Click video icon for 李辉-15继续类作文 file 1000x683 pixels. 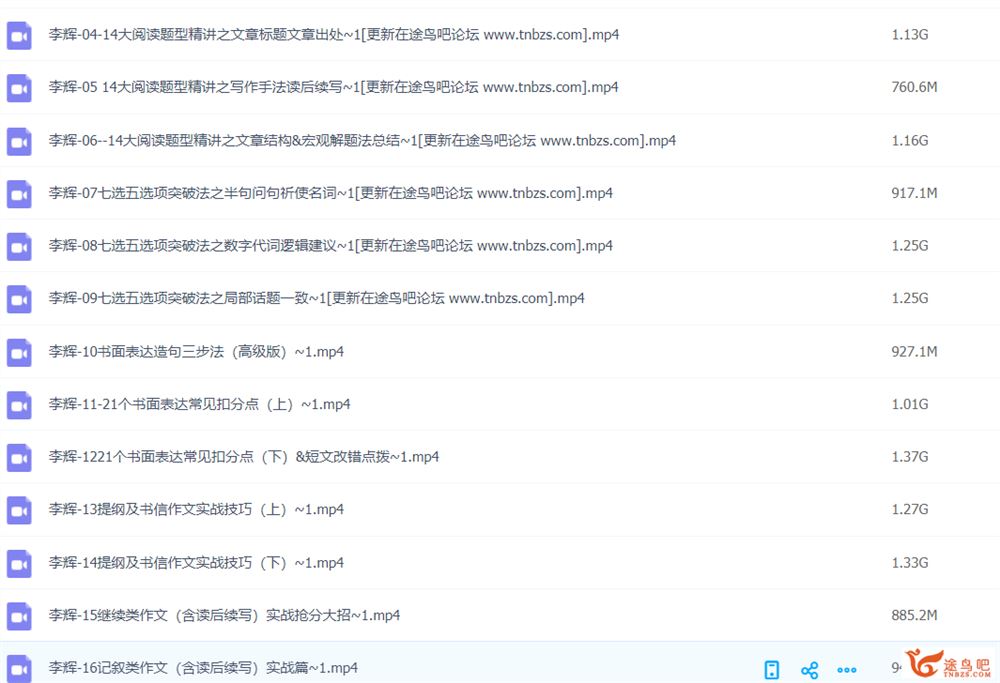19,616
